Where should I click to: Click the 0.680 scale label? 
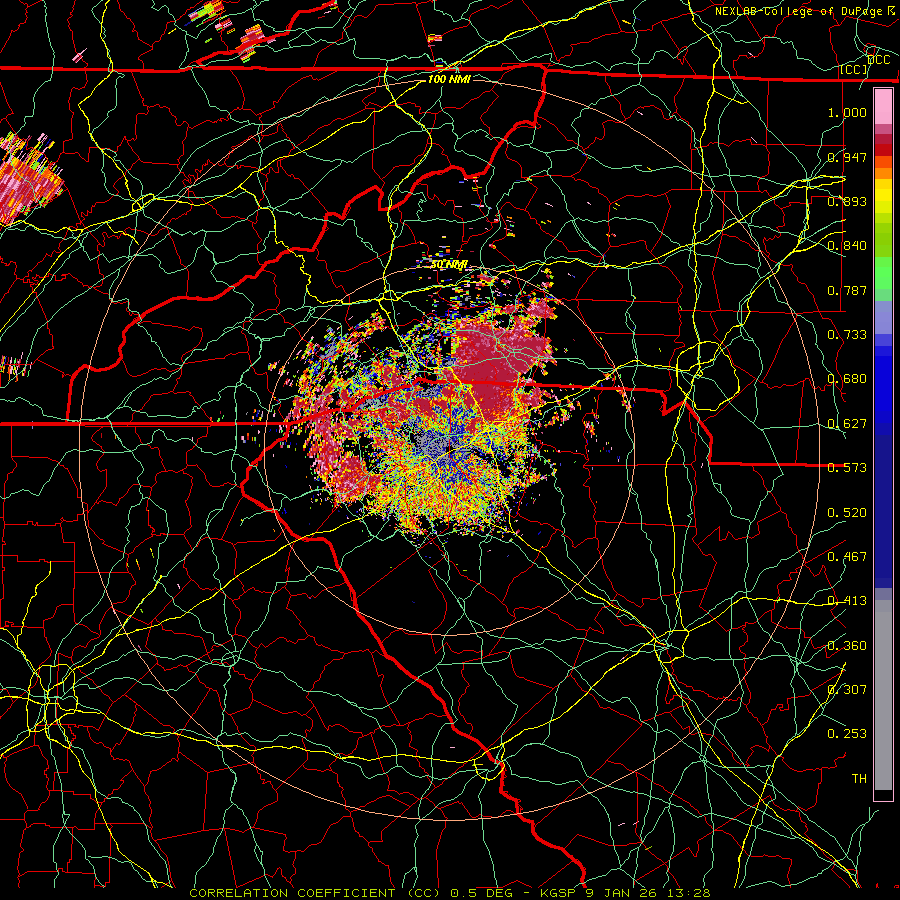847,379
